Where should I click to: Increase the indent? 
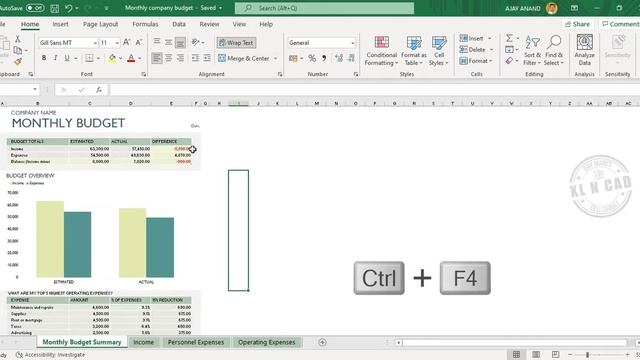(x=207, y=58)
